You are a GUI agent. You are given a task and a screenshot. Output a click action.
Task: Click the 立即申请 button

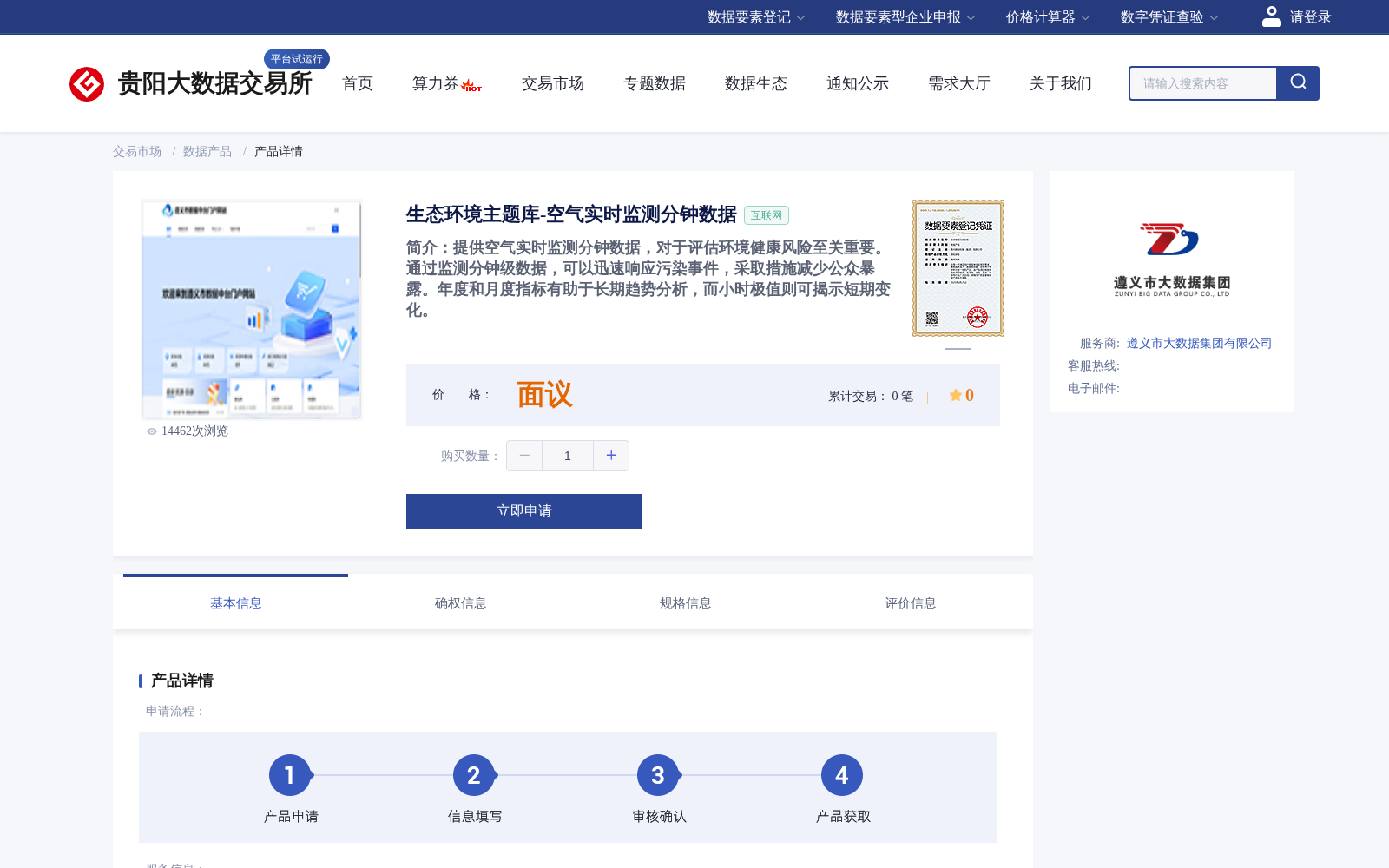click(x=524, y=511)
